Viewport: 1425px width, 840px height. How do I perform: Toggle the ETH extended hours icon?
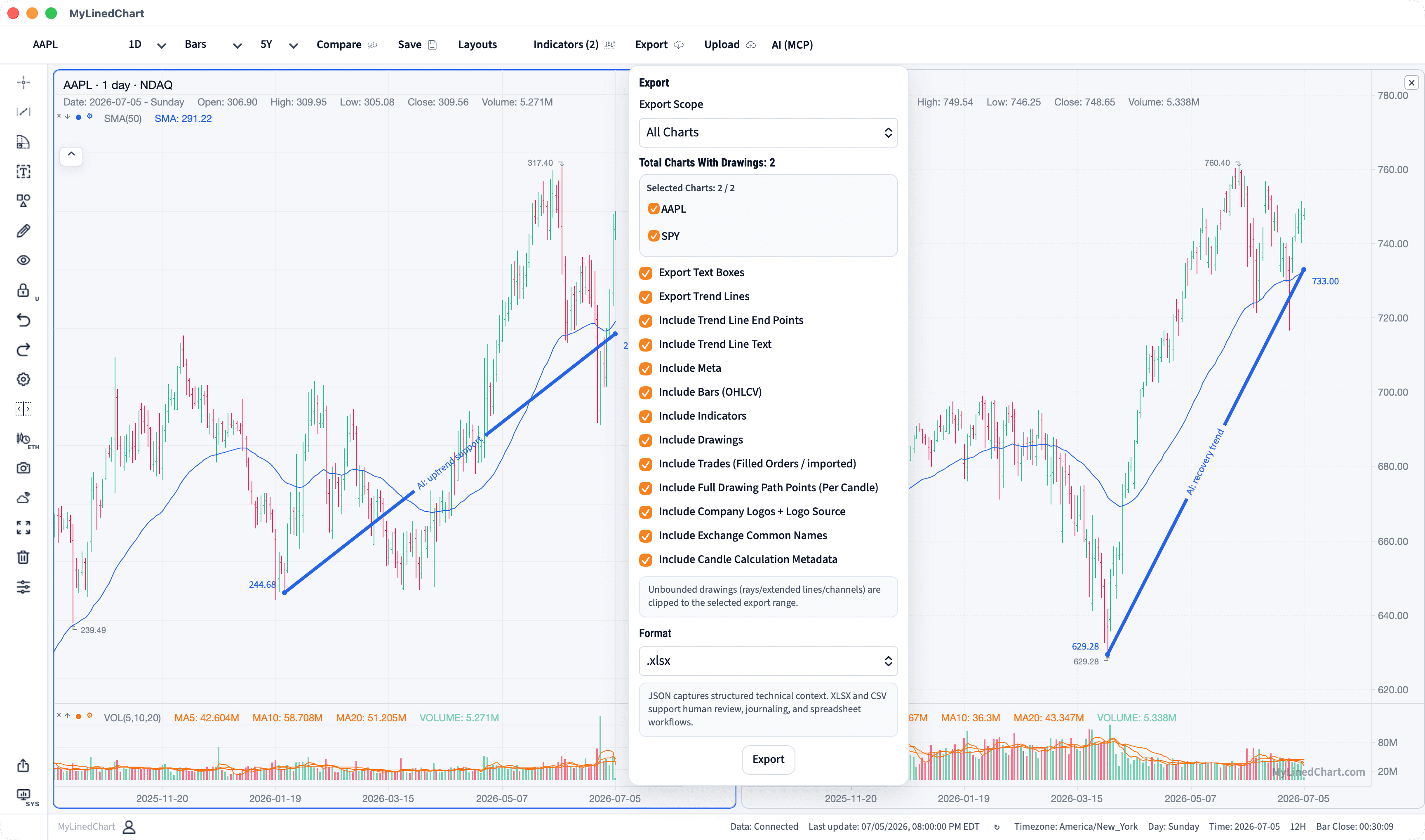click(23, 439)
